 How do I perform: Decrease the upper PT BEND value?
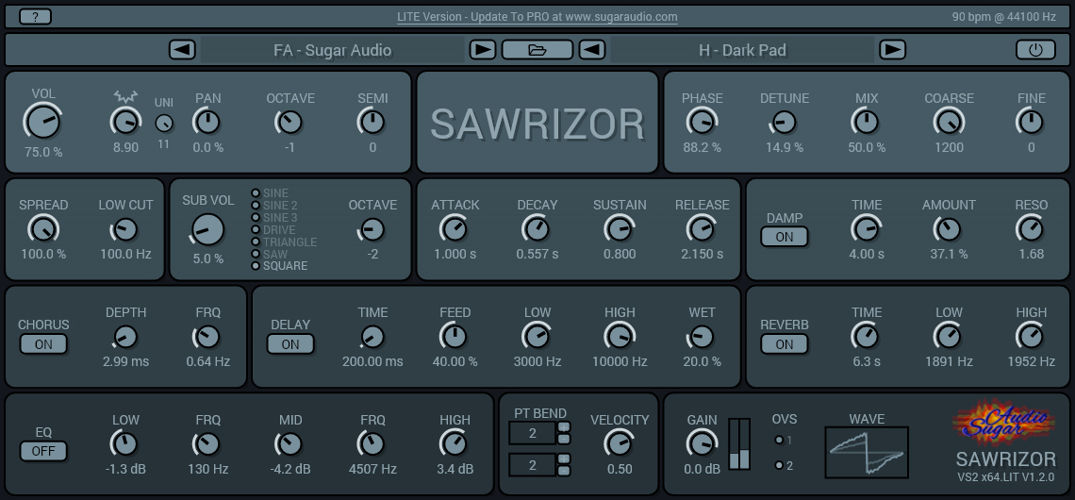564,439
